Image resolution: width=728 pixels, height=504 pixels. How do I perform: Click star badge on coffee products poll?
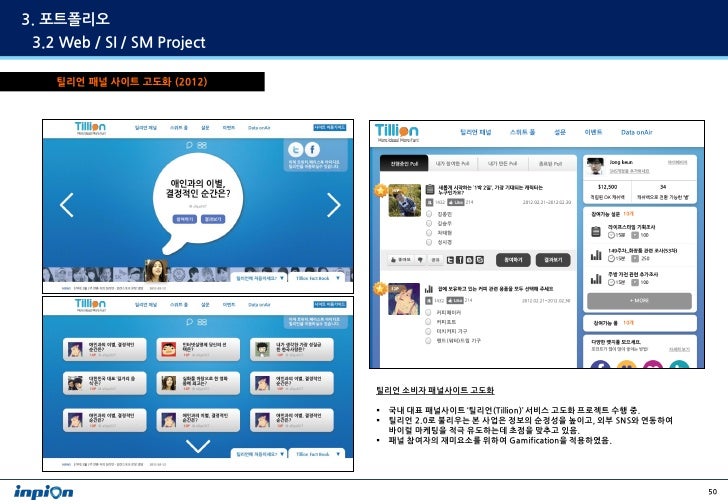pyautogui.click(x=381, y=289)
